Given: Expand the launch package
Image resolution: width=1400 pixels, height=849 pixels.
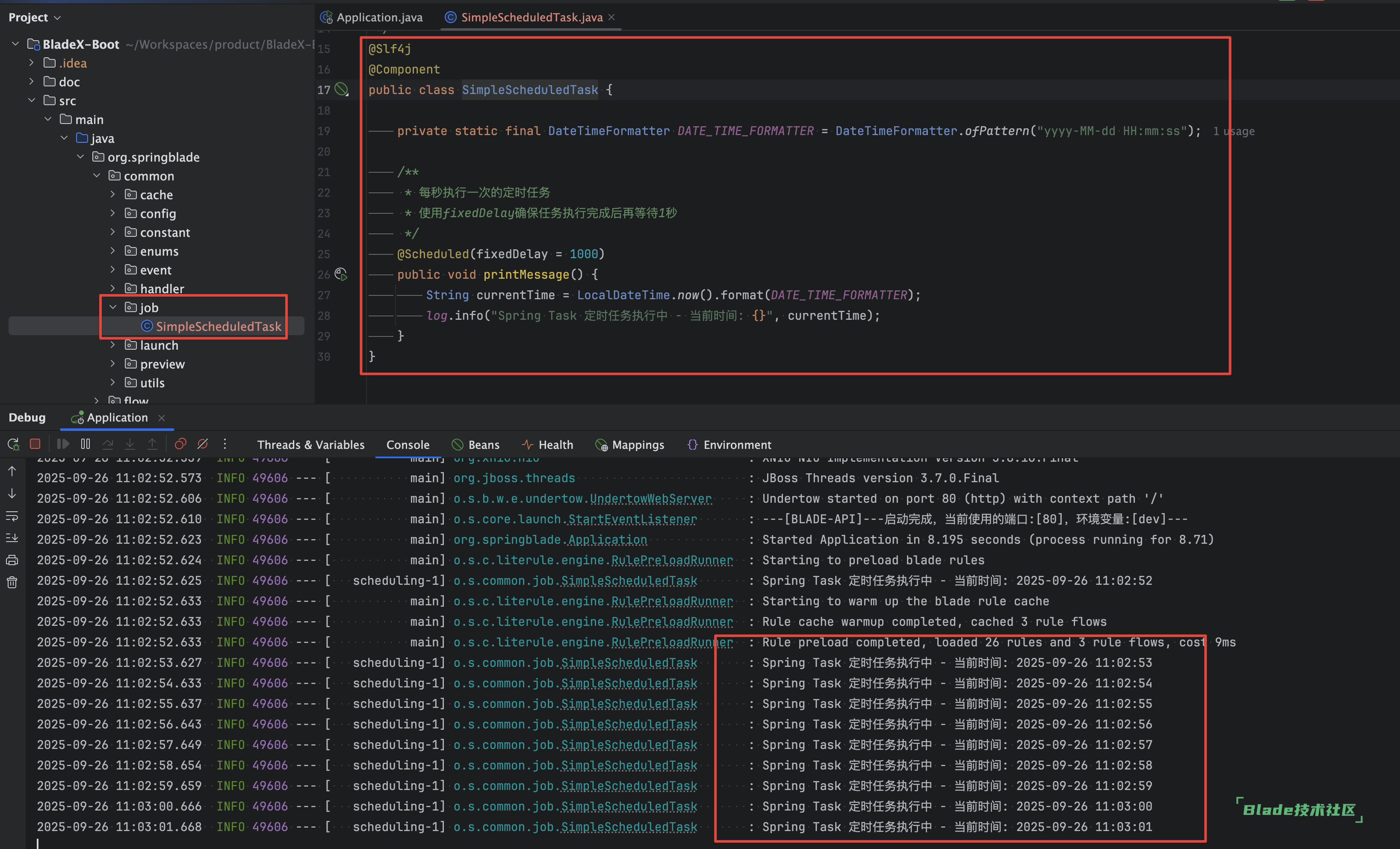Looking at the screenshot, I should pyautogui.click(x=112, y=345).
